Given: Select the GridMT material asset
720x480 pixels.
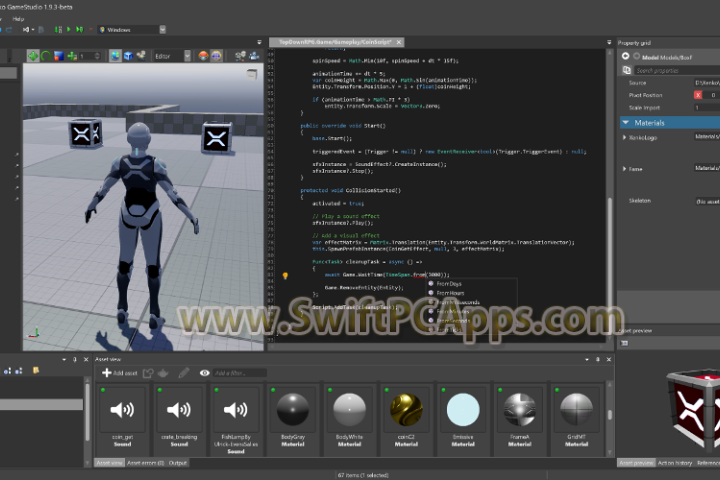Looking at the screenshot, I should (576, 420).
